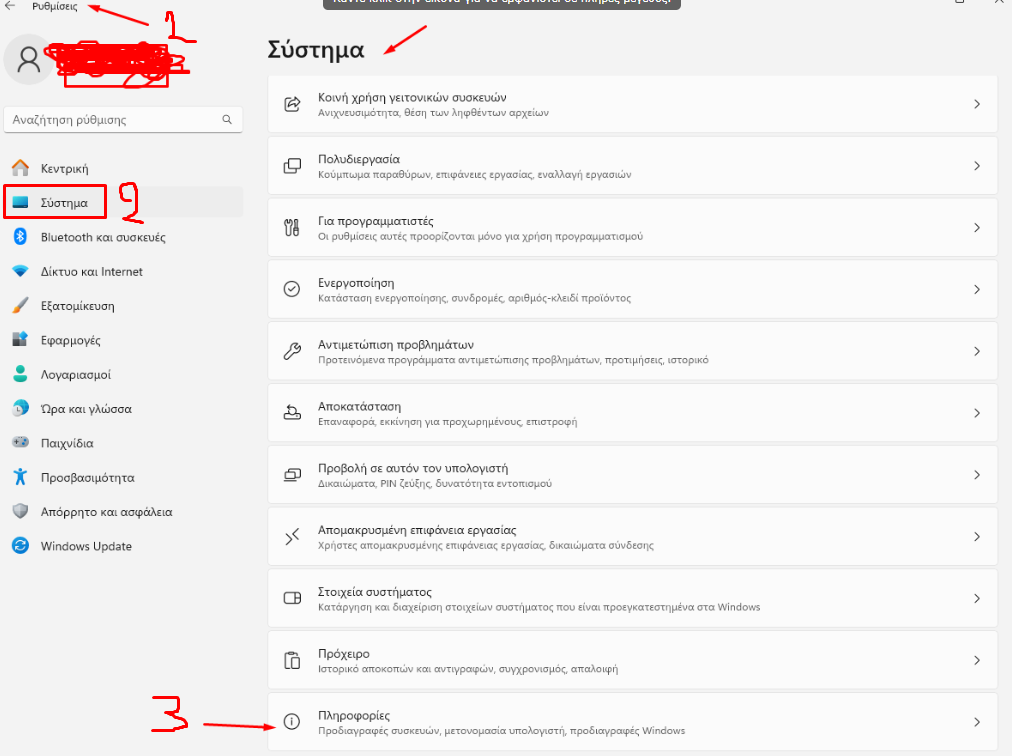Open Για προγραμματιστές settings row
Screen dimensions: 1012x756
[632, 228]
